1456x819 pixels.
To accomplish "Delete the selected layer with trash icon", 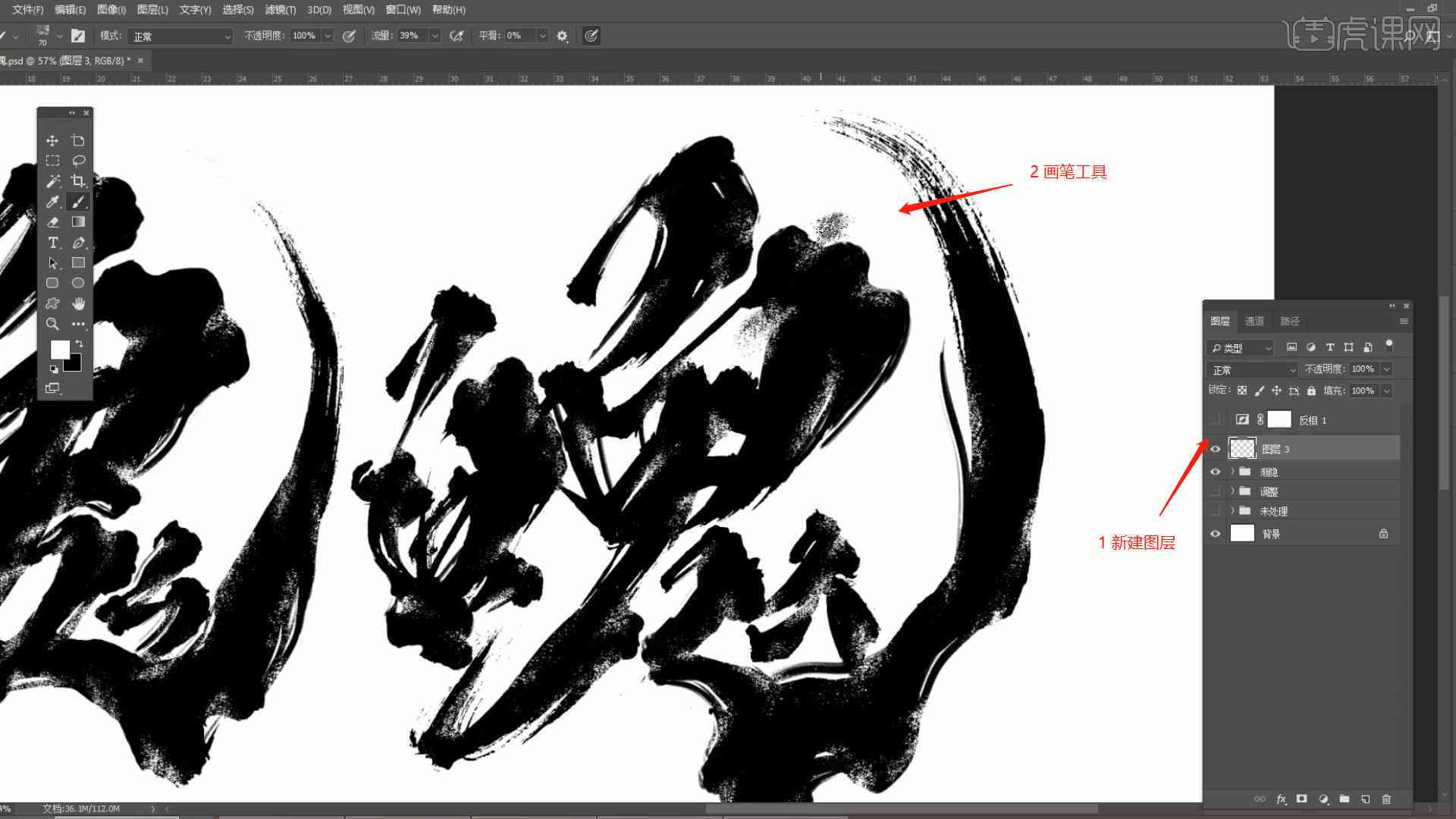I will (x=1387, y=799).
